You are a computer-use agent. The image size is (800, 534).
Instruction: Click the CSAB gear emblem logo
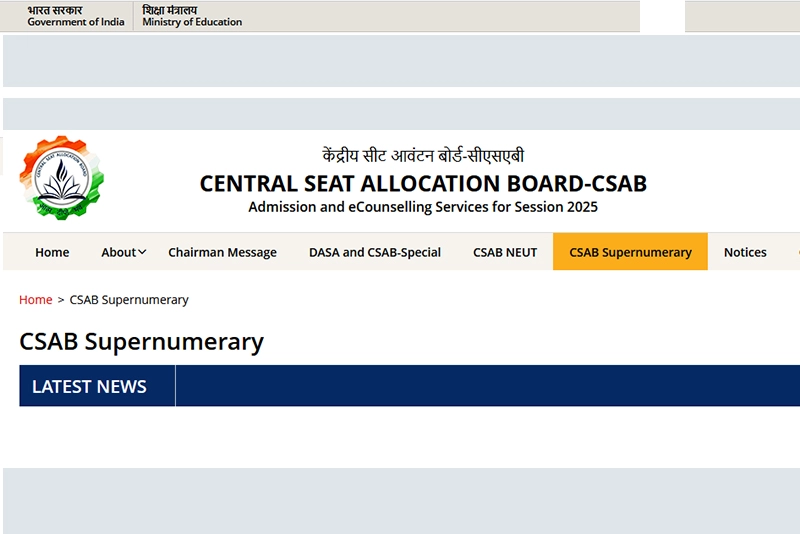coord(61,179)
